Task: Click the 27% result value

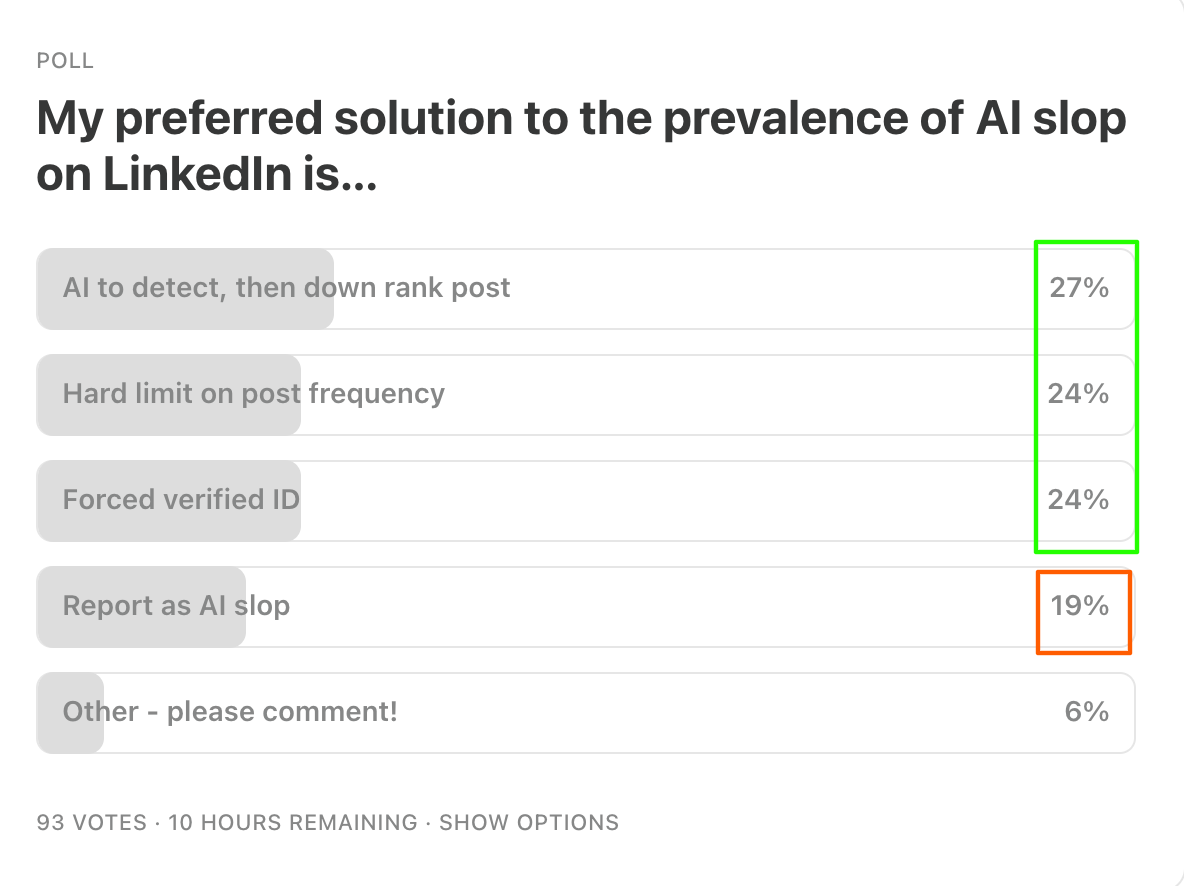Action: 1079,288
